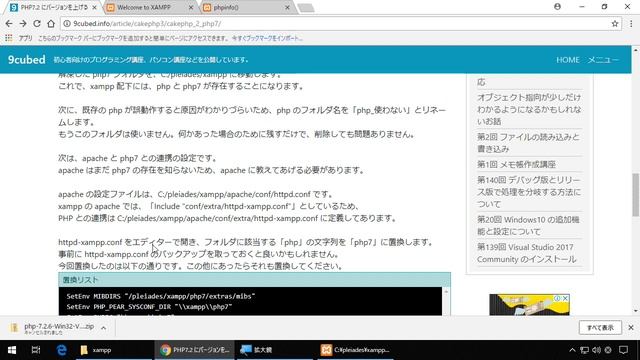This screenshot has height=360, width=640.
Task: Close the phpinfo() tab
Action: coord(287,7)
